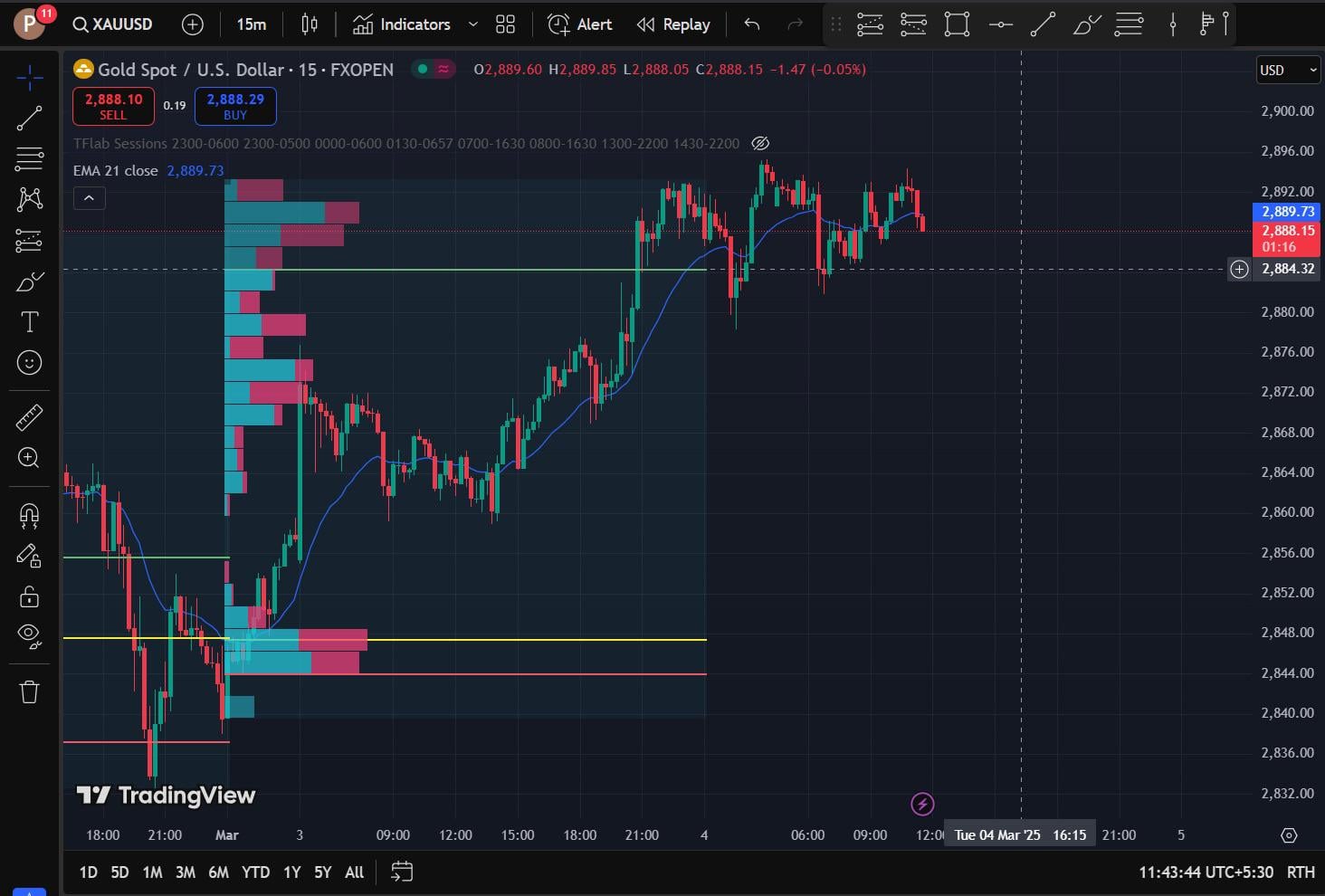Image resolution: width=1325 pixels, height=896 pixels.
Task: Open the USD currency dropdown
Action: pyautogui.click(x=1289, y=70)
